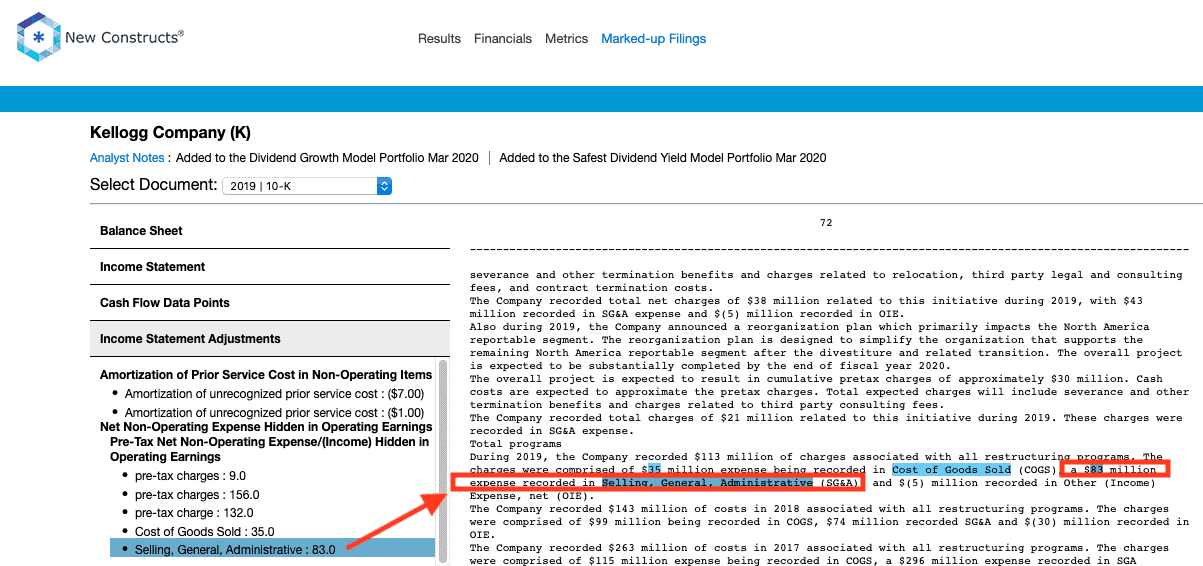
Task: Select the Cost of Goods Sold : 35.0 item
Action: click(205, 532)
